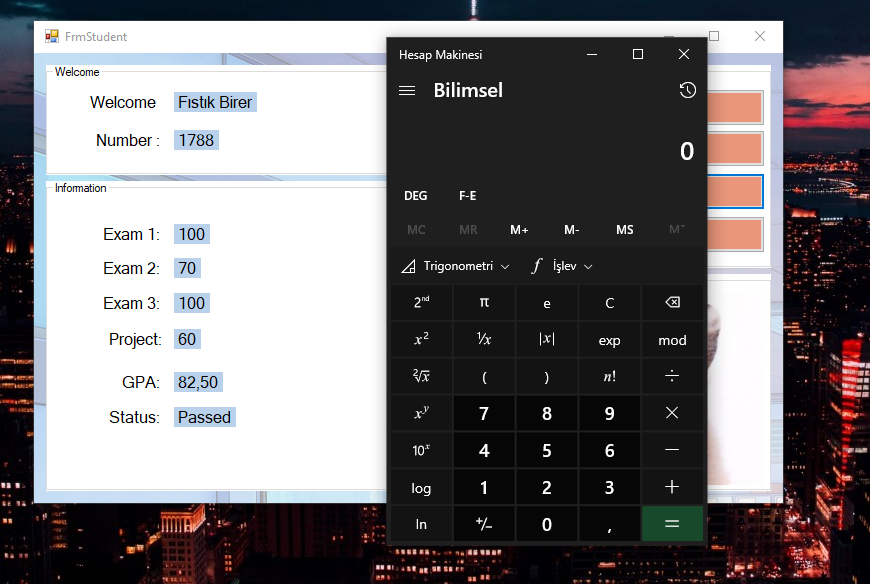Click digit 0 on the calculator

click(x=547, y=524)
